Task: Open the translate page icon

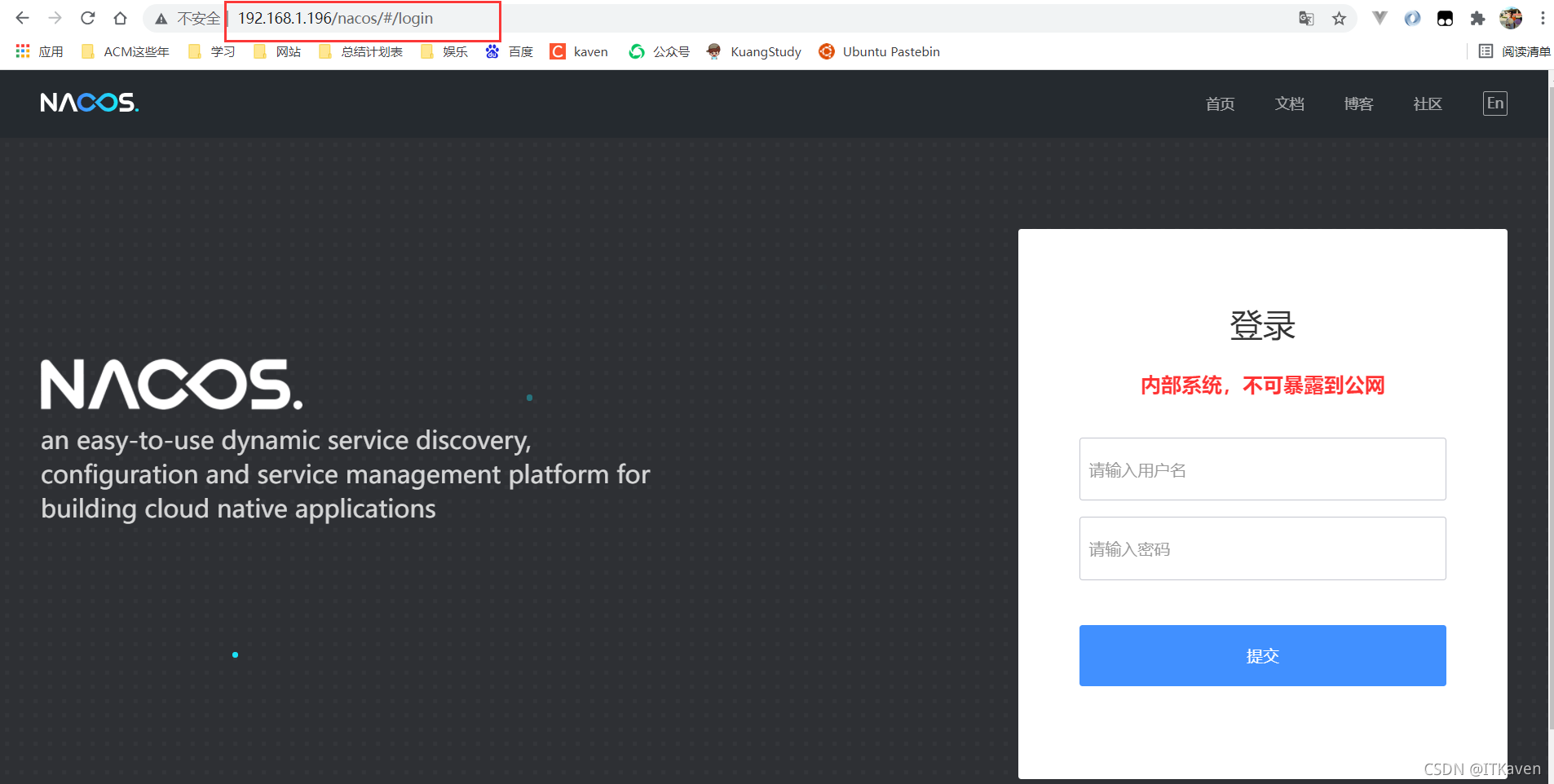Action: click(1306, 19)
